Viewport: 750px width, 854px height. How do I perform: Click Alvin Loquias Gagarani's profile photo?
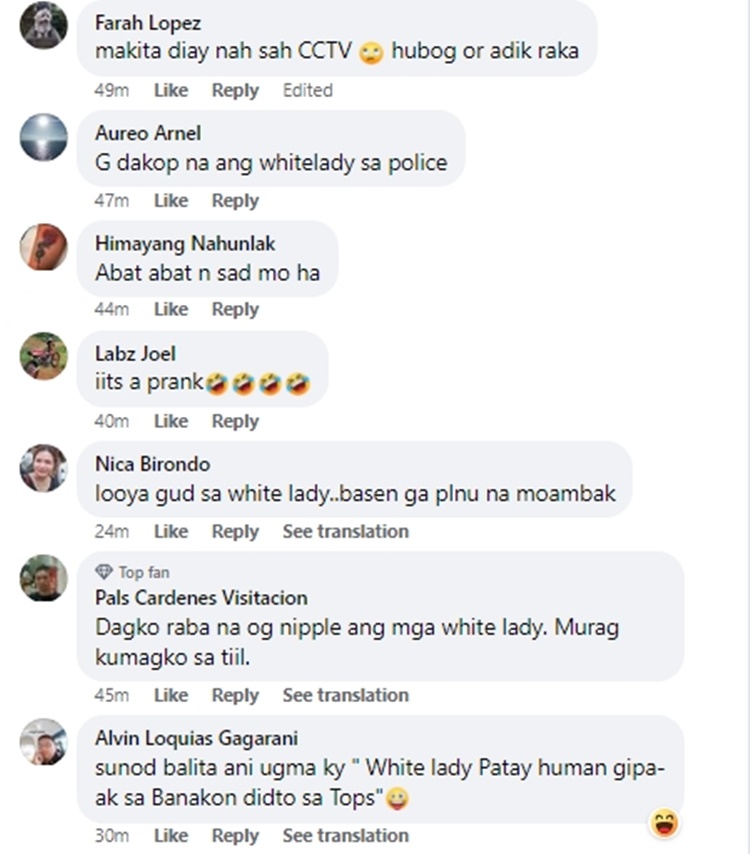pos(44,742)
